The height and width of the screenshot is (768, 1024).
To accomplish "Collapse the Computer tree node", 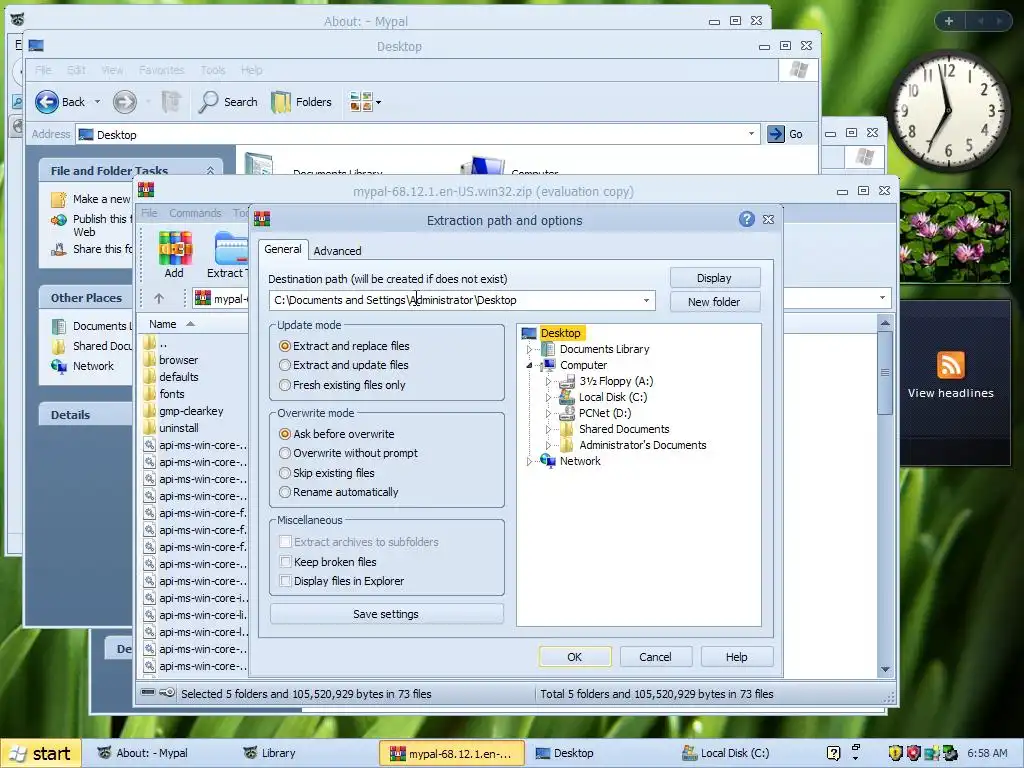I will point(530,365).
